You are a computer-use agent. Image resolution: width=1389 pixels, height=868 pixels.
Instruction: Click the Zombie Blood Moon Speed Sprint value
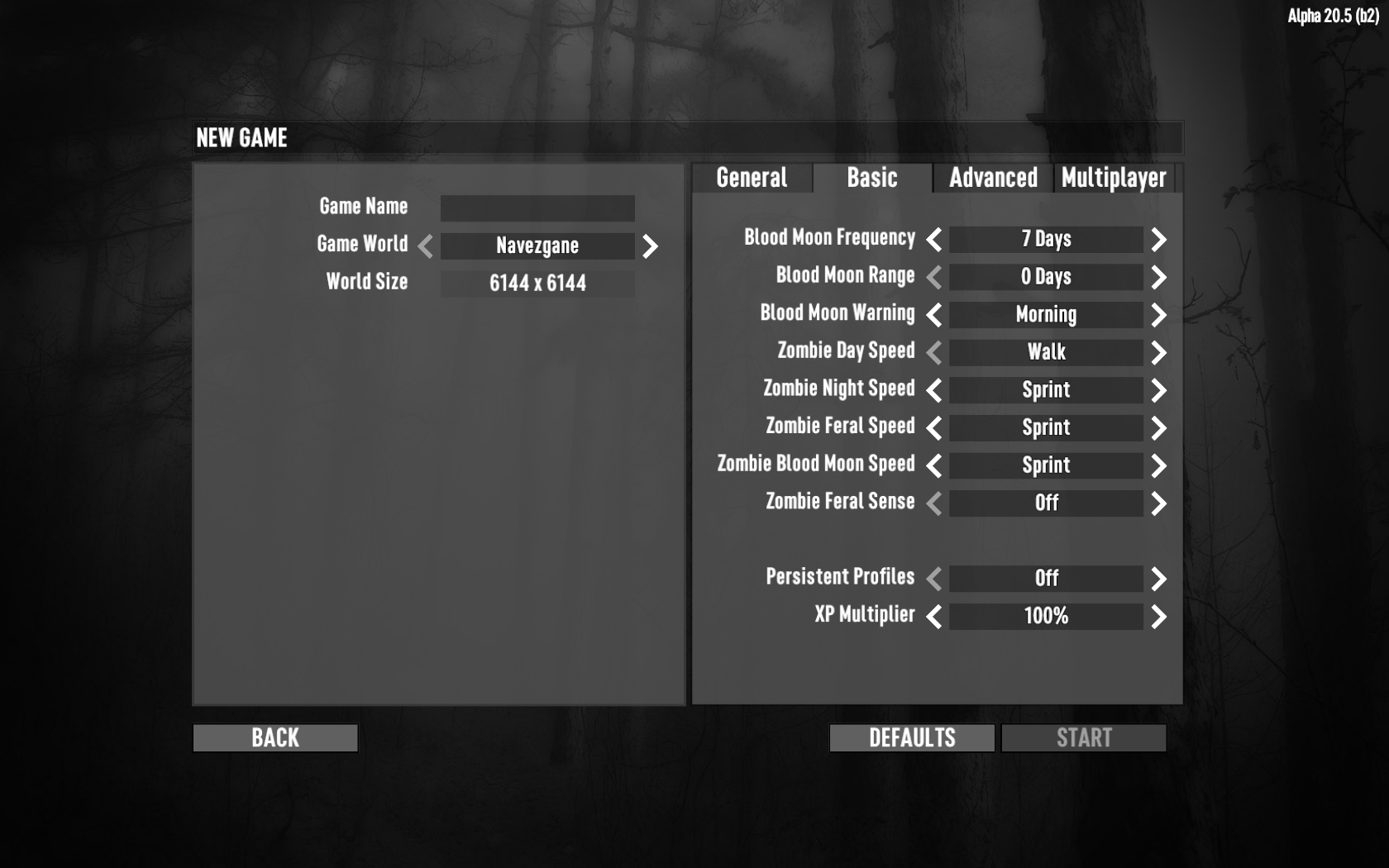(x=1046, y=466)
